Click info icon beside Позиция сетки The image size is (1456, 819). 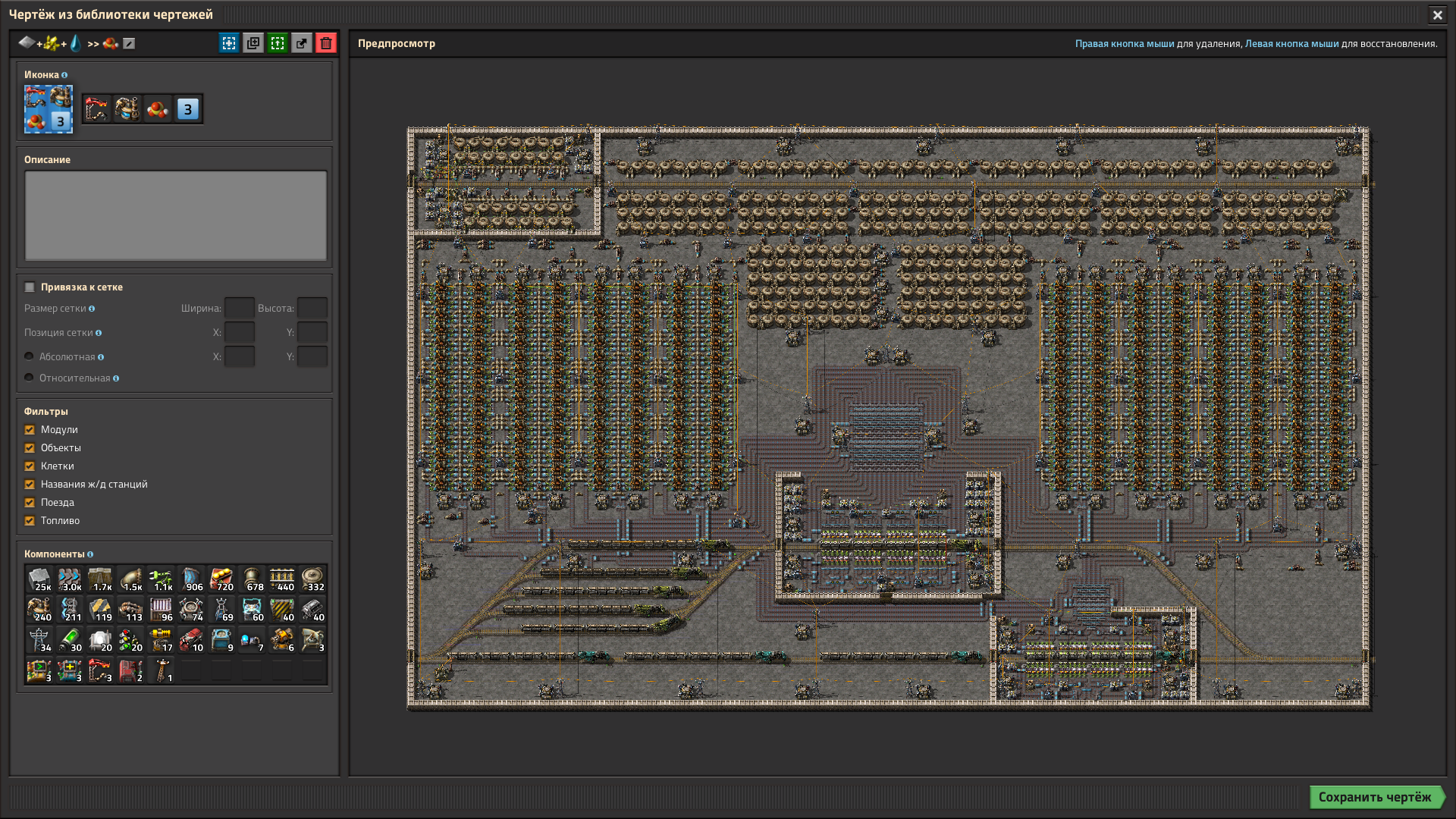point(99,333)
